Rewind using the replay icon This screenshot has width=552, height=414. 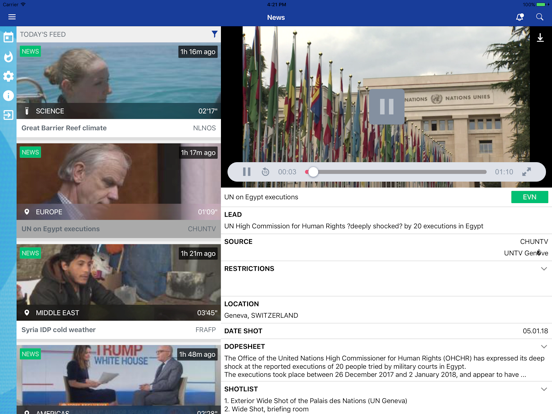265,172
